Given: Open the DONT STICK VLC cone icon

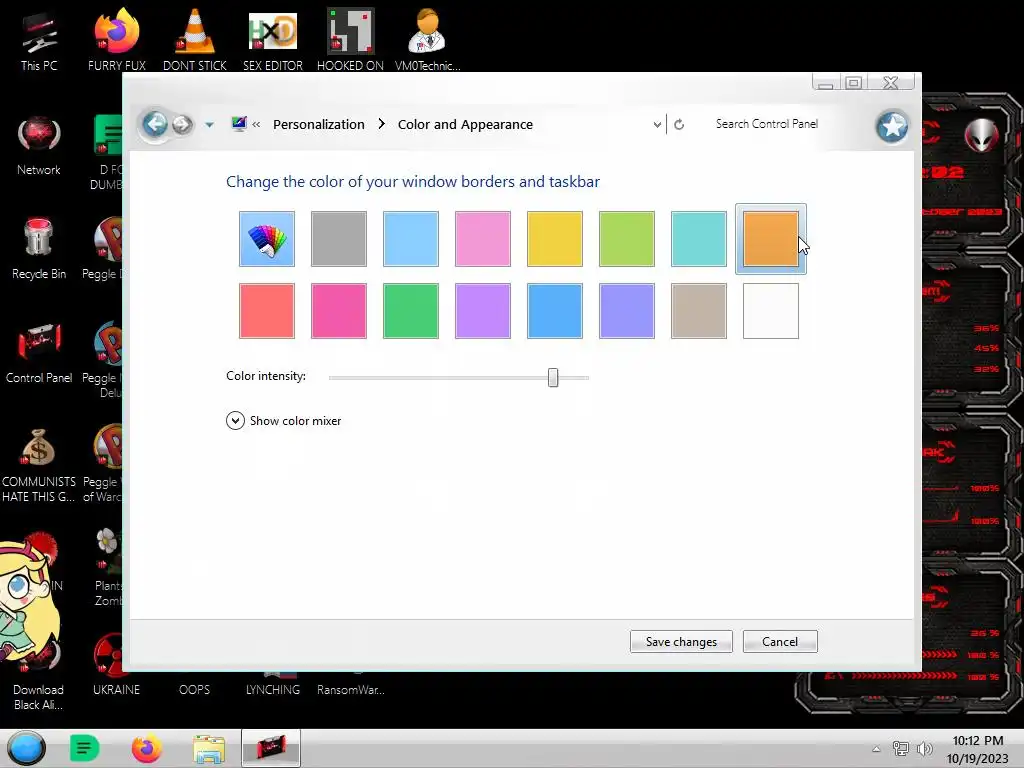Looking at the screenshot, I should [x=195, y=41].
